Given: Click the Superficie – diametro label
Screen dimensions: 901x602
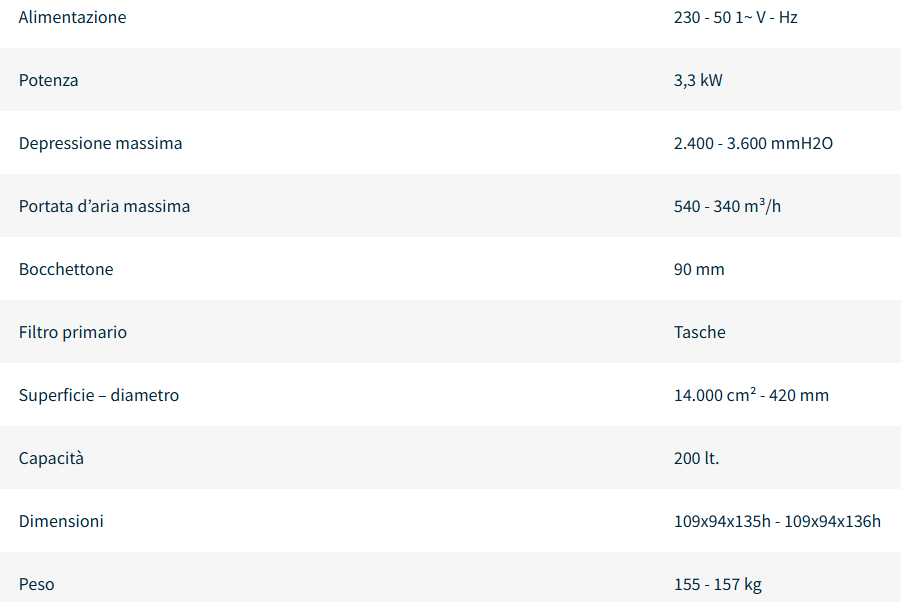Looking at the screenshot, I should [99, 396].
